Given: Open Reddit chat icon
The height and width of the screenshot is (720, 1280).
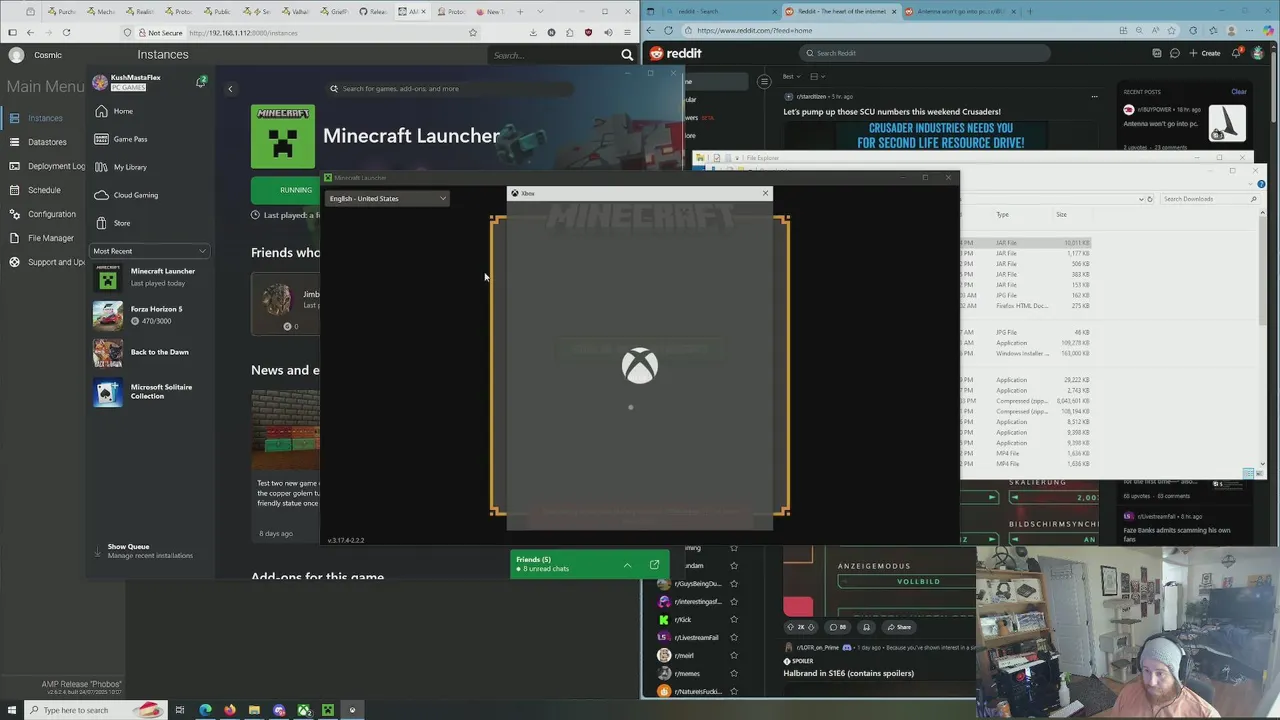Looking at the screenshot, I should [x=1175, y=53].
